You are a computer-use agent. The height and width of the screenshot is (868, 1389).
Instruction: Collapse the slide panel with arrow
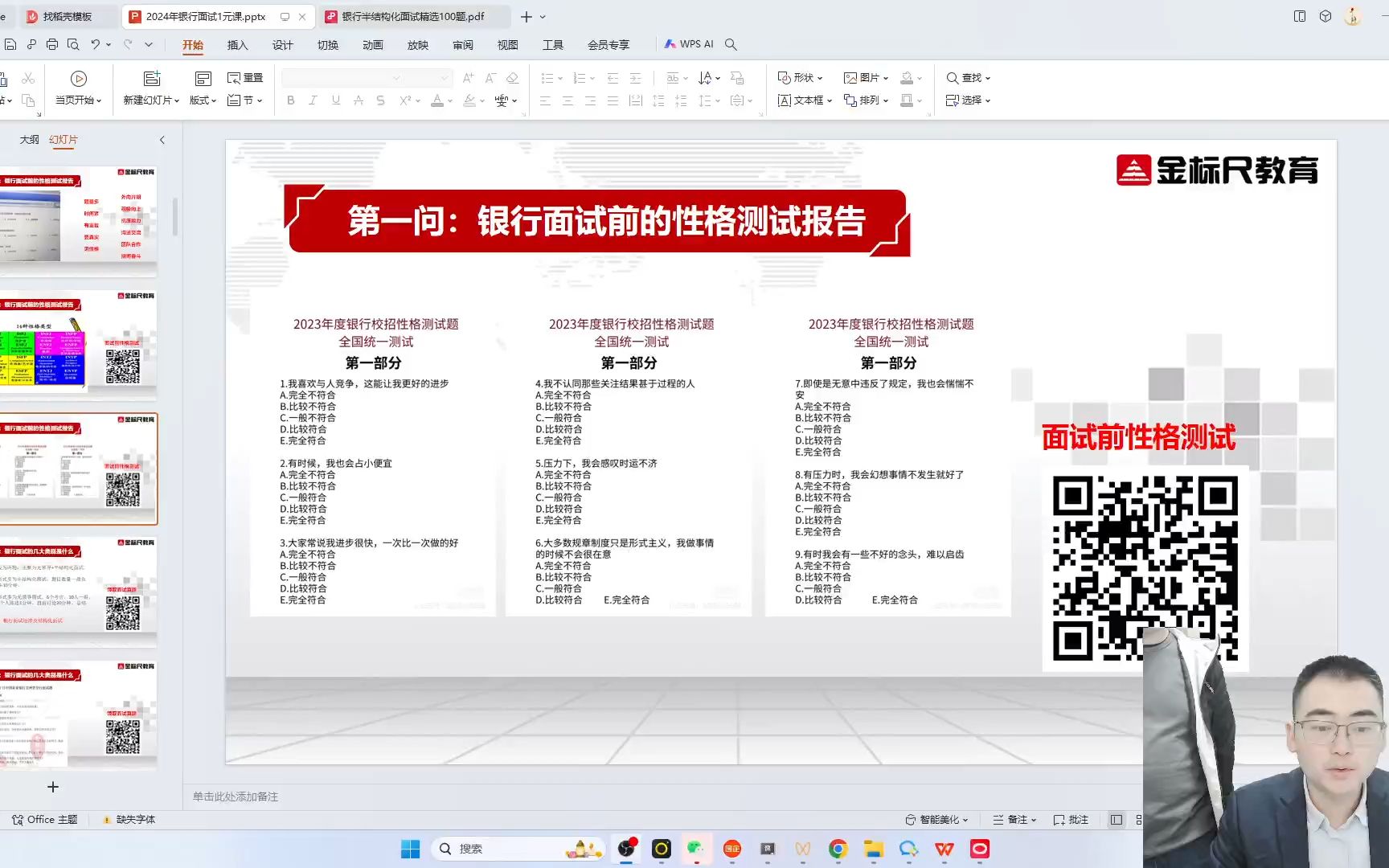click(162, 140)
